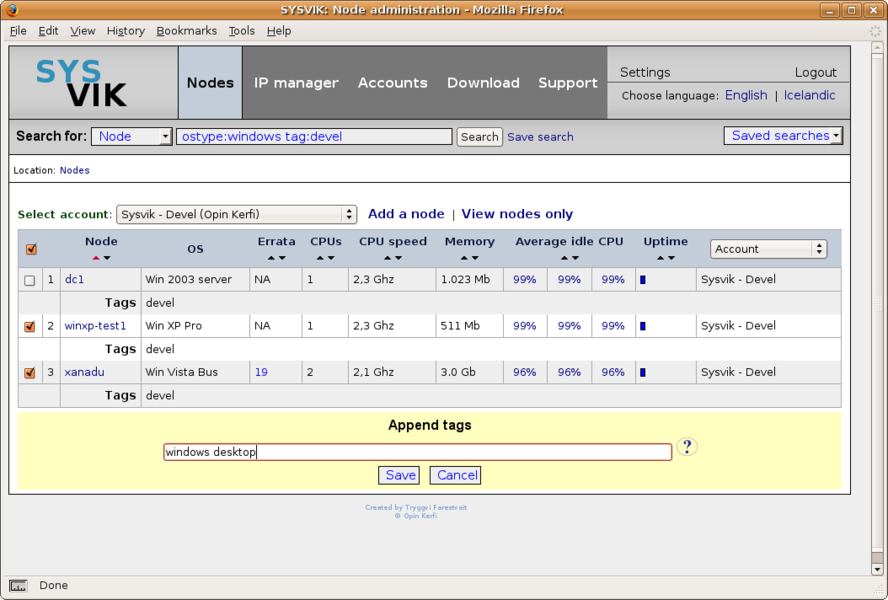Screen dimensions: 888x600
Task: Click the Search button
Action: pos(480,137)
